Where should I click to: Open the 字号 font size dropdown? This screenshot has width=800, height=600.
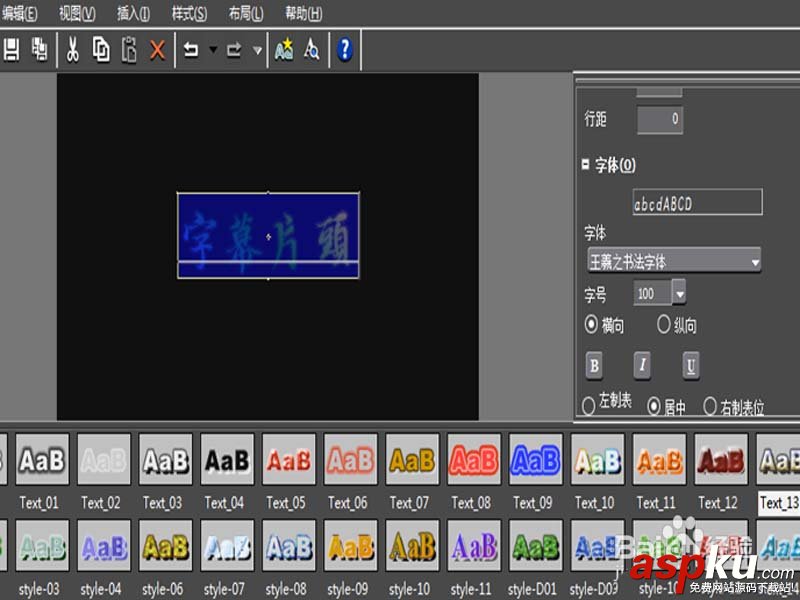click(x=681, y=294)
